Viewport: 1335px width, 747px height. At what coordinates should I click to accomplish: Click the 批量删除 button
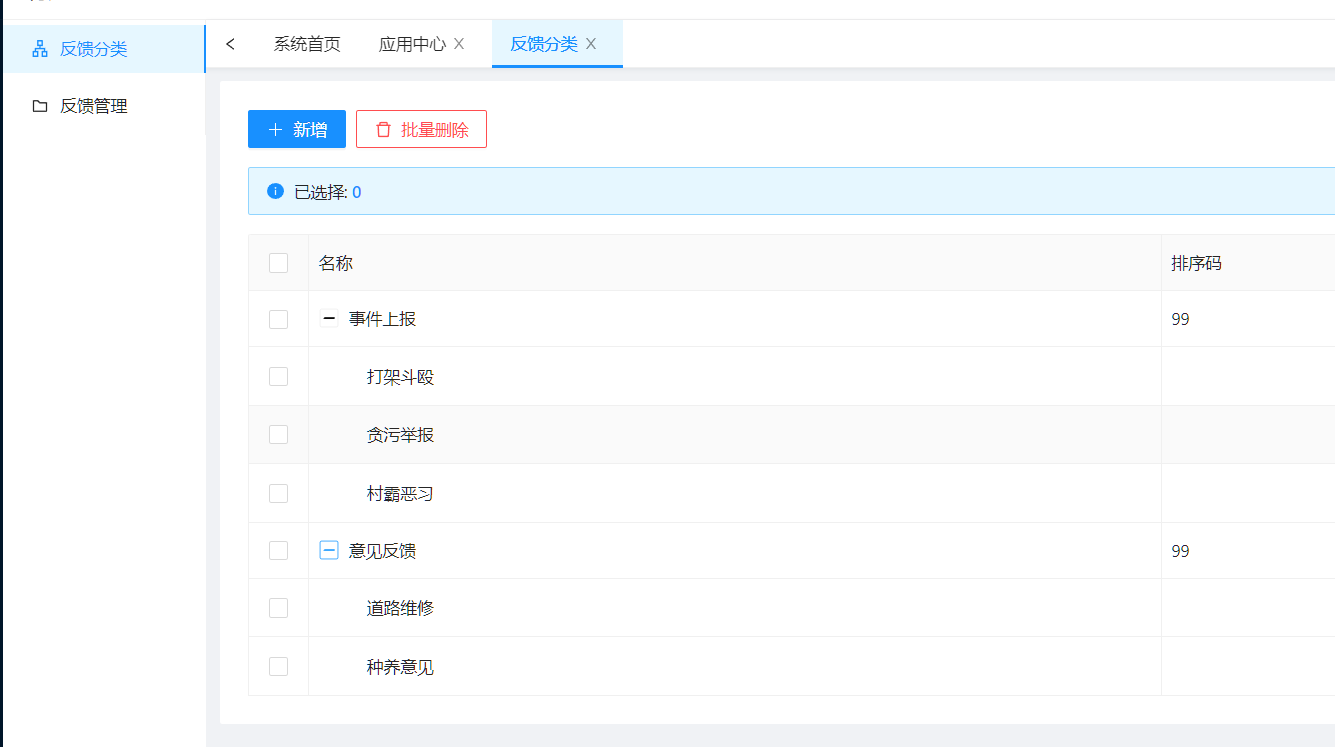coord(421,128)
